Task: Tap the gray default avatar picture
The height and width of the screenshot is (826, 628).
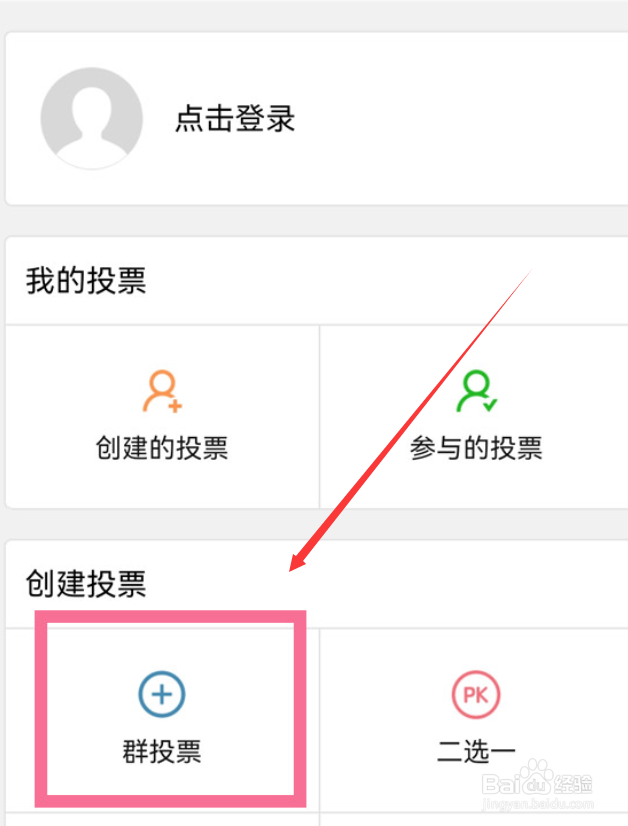Action: point(92,118)
